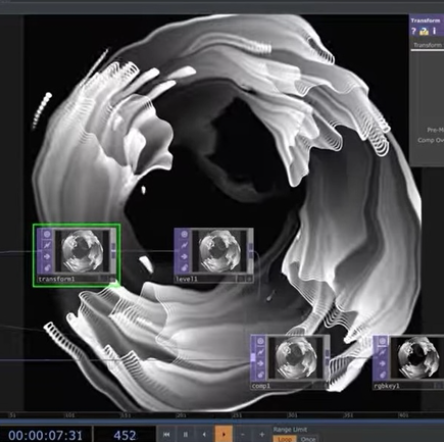This screenshot has width=444, height=442.
Task: Toggle the viewer active flag on transform1
Action: (x=47, y=234)
